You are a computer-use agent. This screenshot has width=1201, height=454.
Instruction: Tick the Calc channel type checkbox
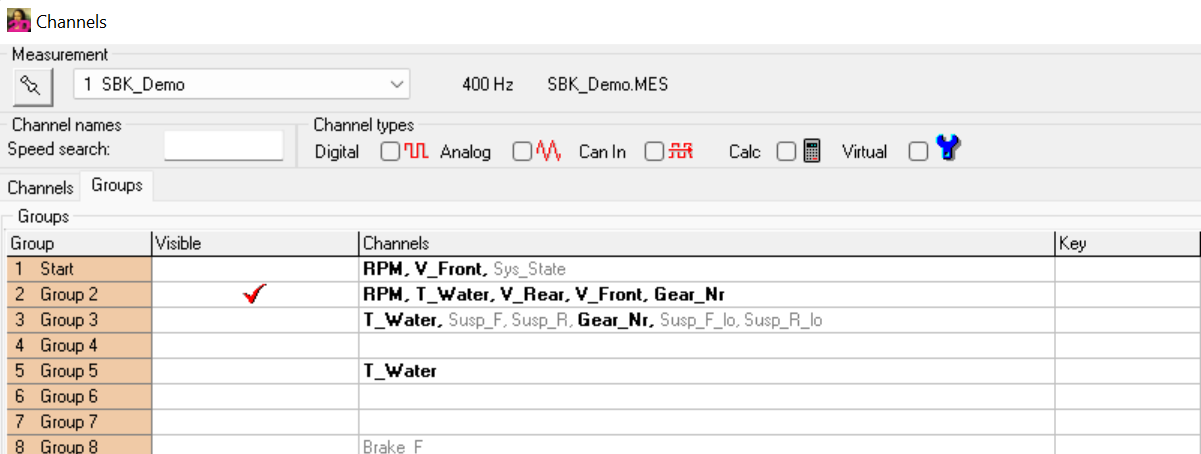click(x=786, y=152)
